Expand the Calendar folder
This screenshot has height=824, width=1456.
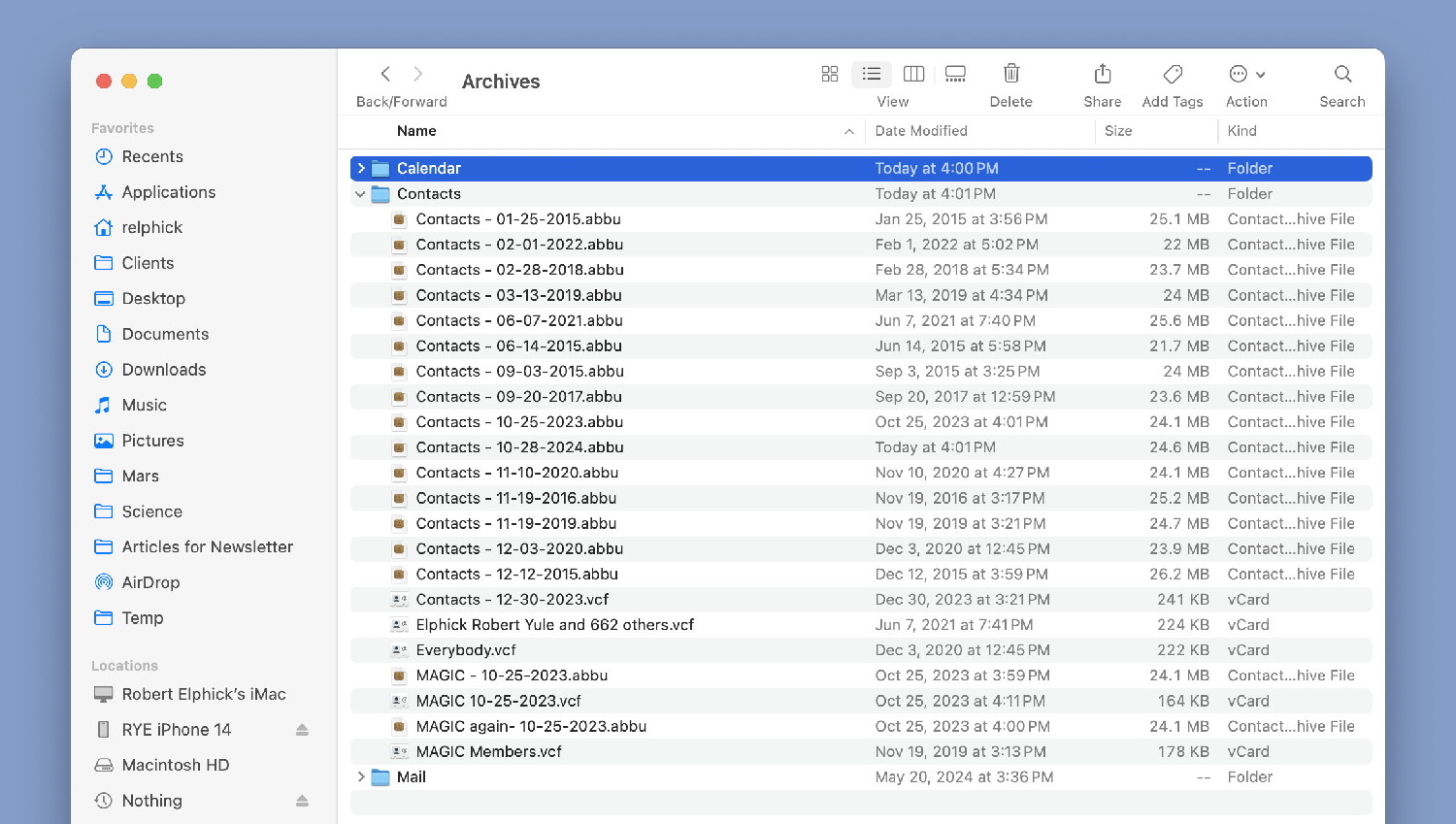pyautogui.click(x=361, y=168)
